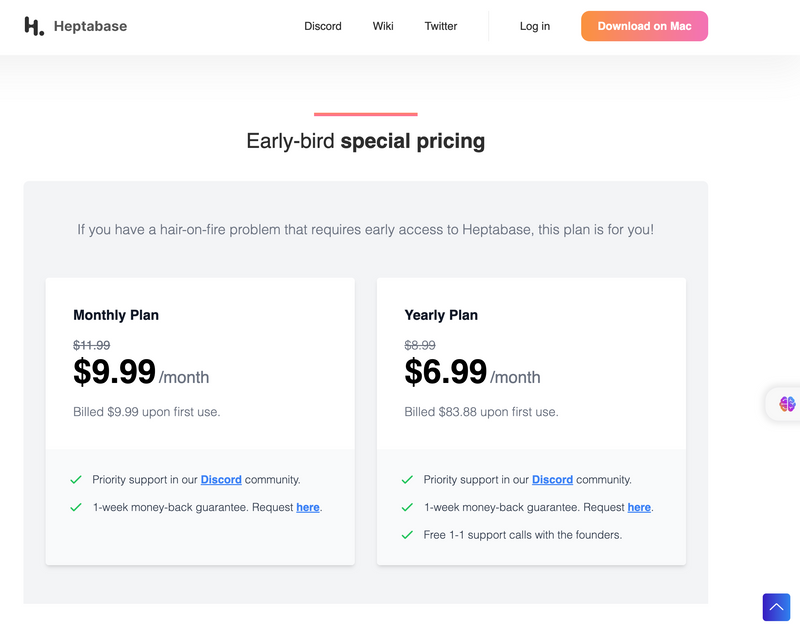Click 'here' refund link in Monthly Plan

[x=308, y=507]
